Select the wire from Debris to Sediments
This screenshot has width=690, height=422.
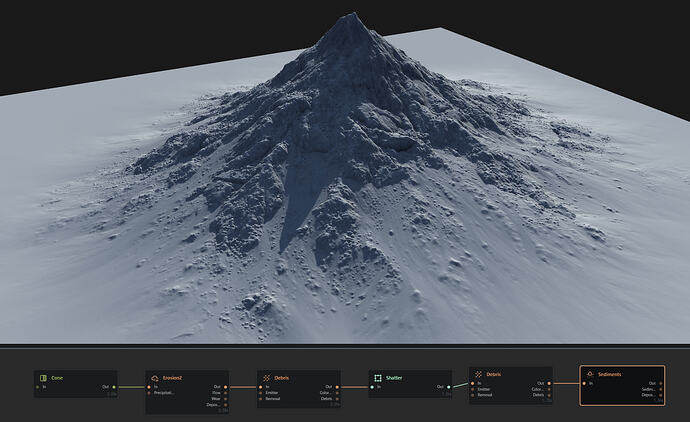tap(567, 384)
